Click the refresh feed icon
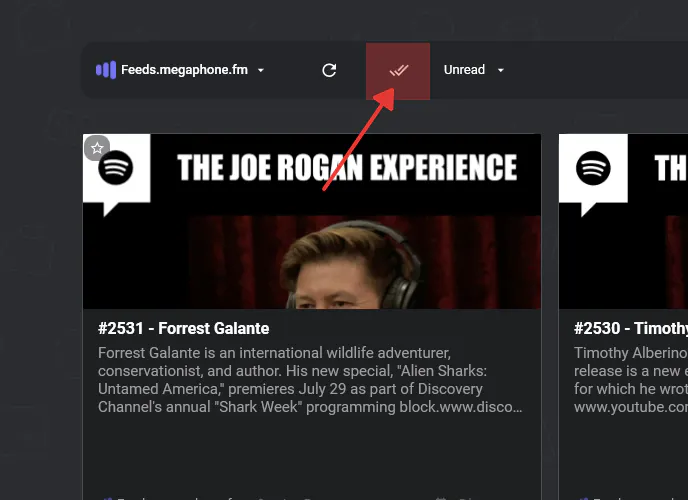 click(x=329, y=70)
